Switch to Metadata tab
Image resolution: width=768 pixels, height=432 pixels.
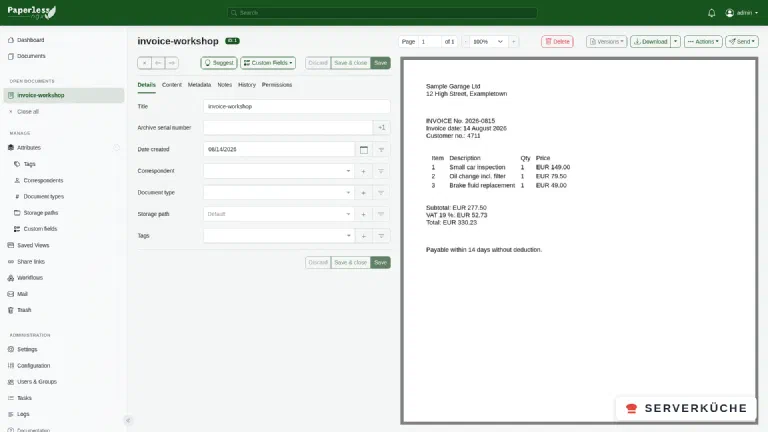coord(199,85)
